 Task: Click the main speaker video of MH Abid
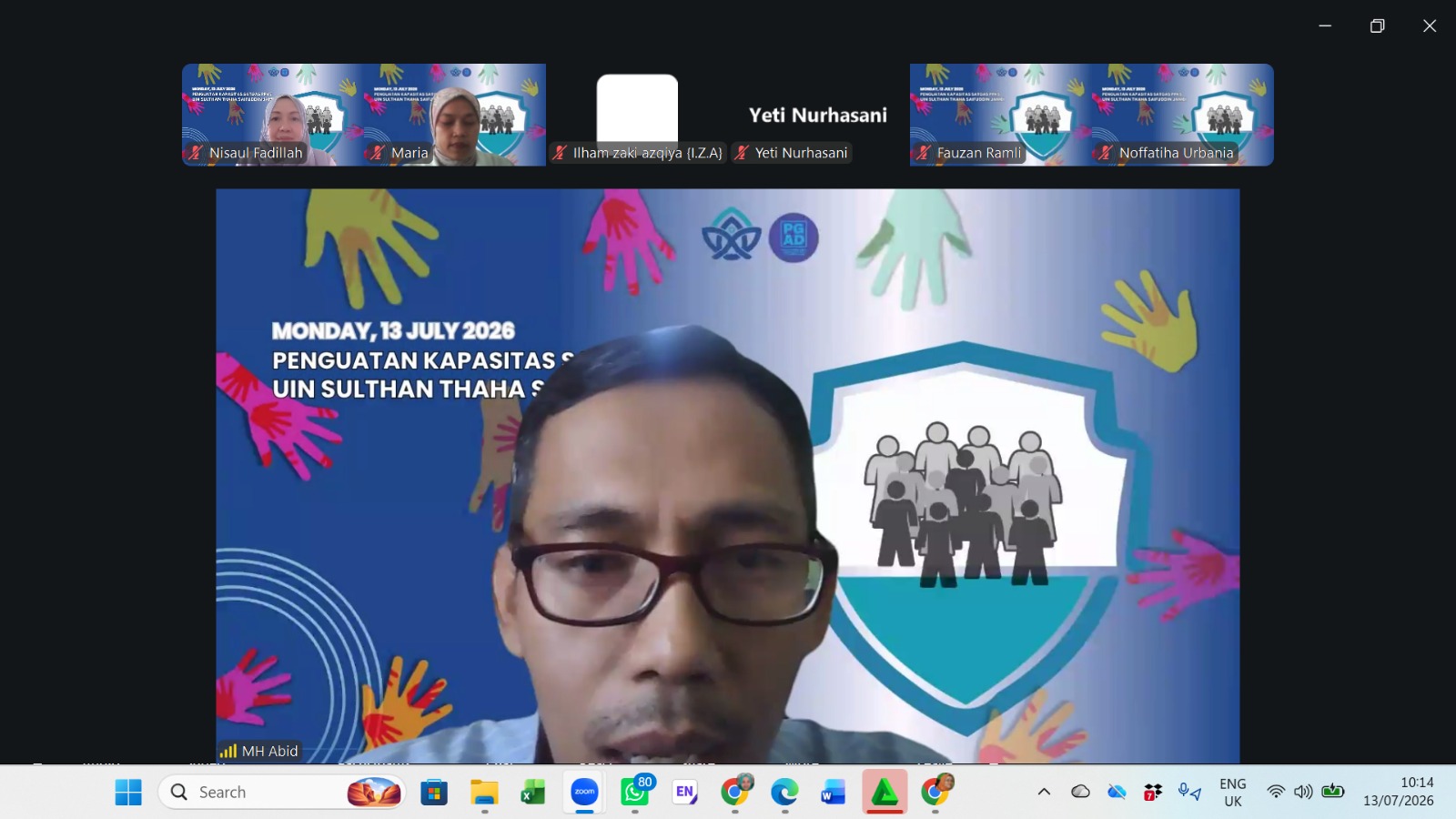[x=728, y=476]
